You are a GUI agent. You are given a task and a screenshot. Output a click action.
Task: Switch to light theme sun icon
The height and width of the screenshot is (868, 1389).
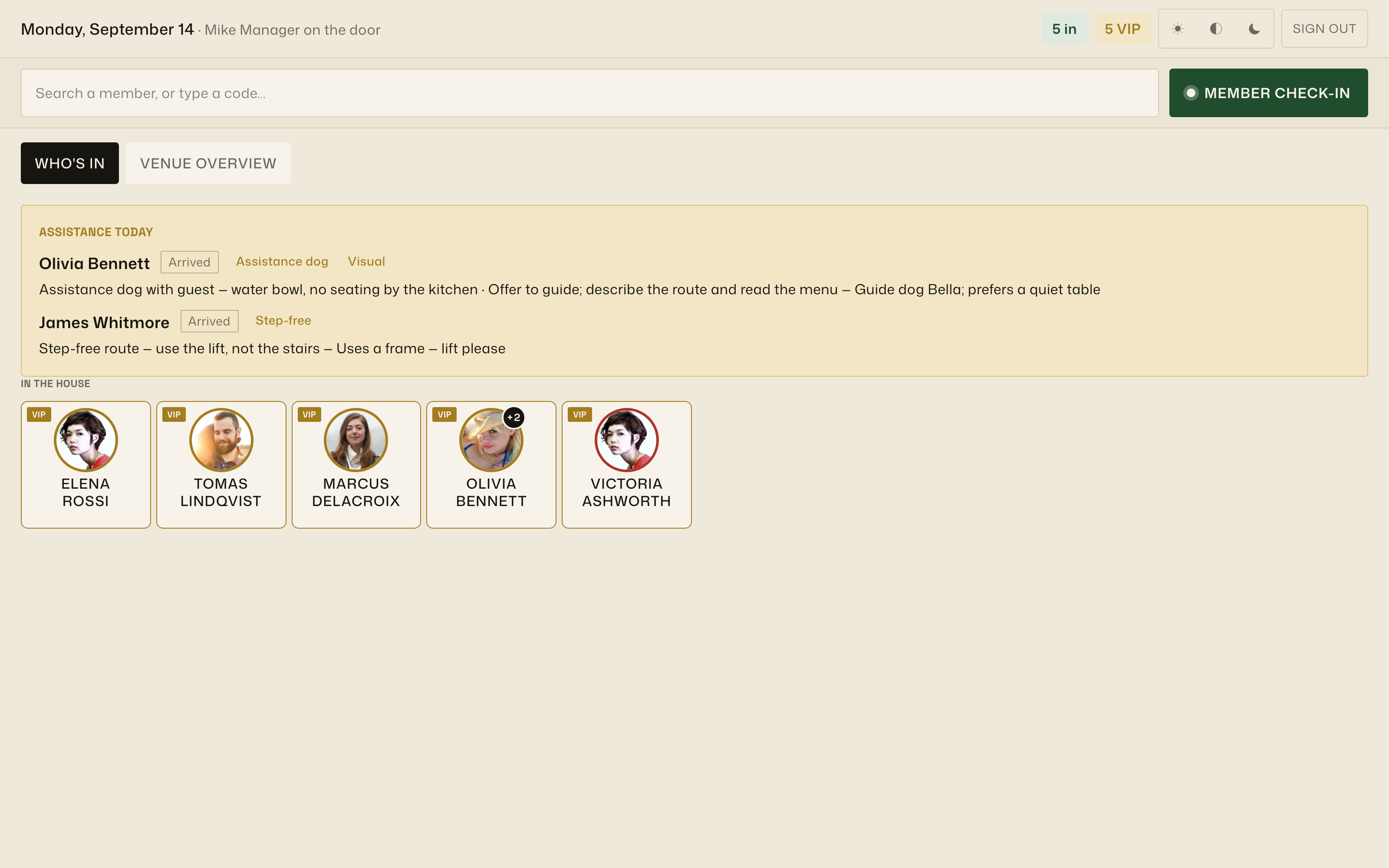tap(1178, 29)
